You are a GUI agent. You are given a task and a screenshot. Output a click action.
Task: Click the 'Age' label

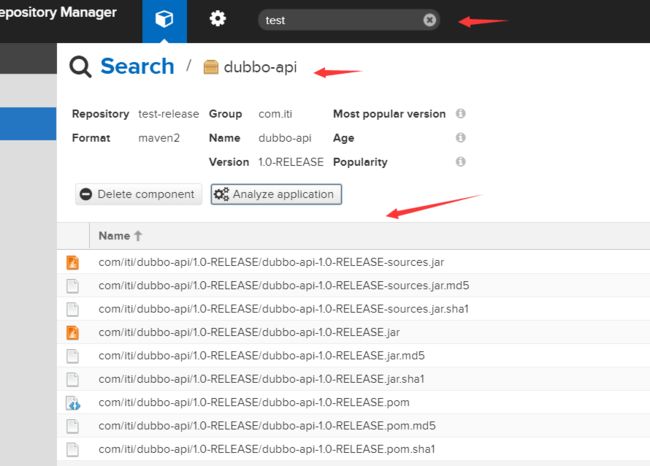coord(344,138)
